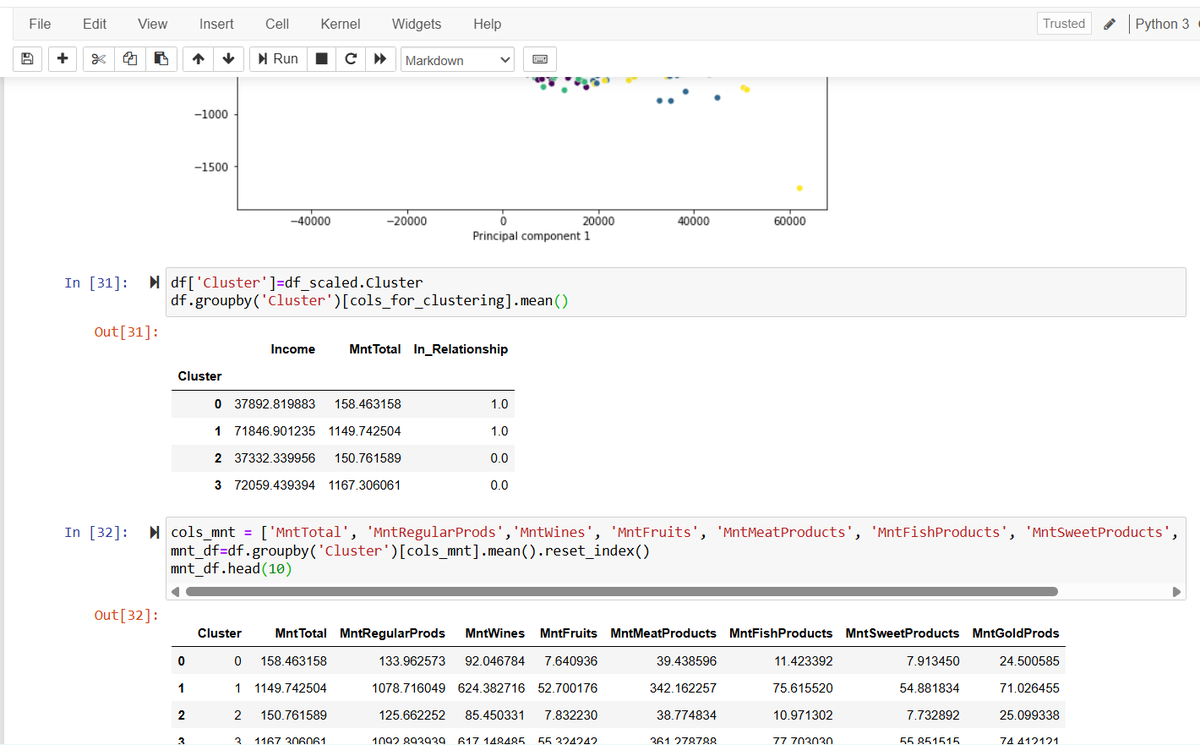Viewport: 1200px width, 745px height.
Task: Insert cell below with the plus icon
Action: coord(62,59)
